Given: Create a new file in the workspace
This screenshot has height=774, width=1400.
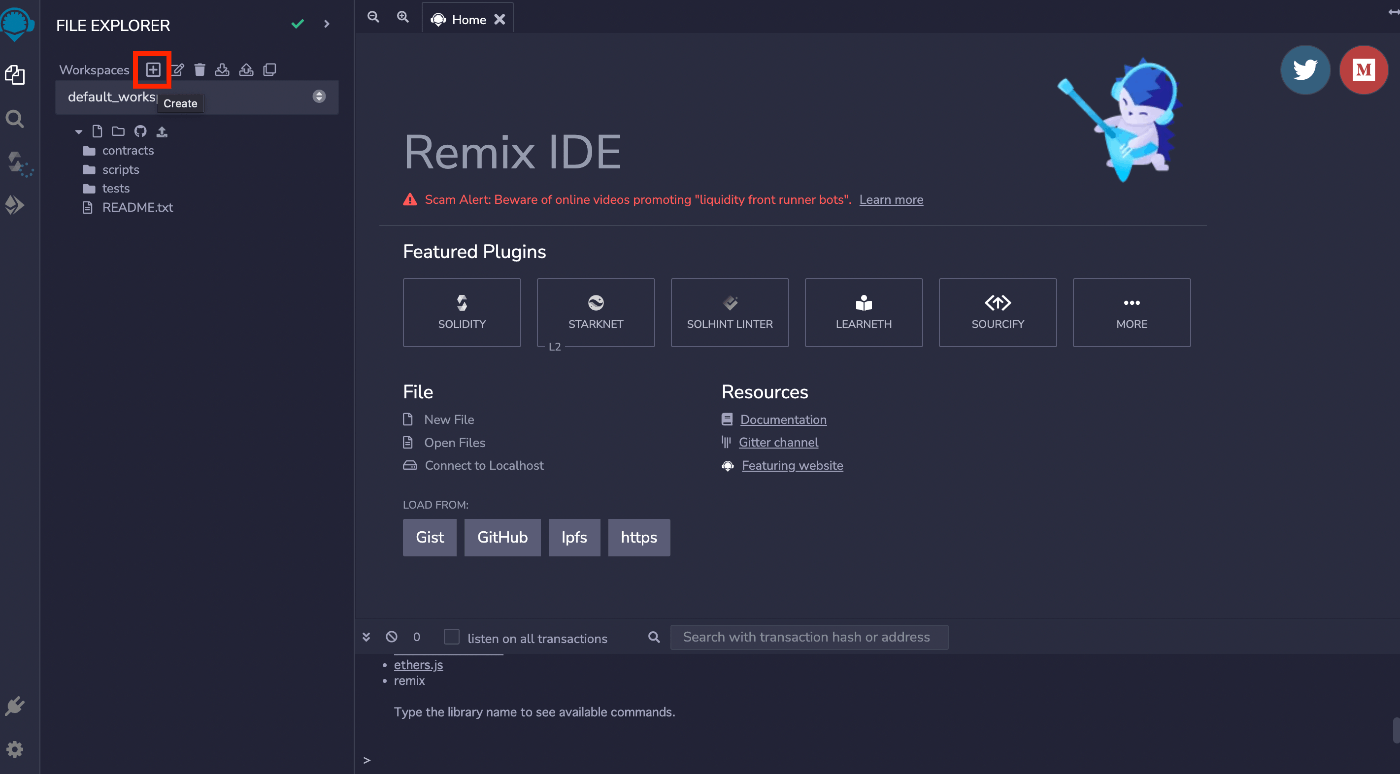Looking at the screenshot, I should tap(97, 131).
